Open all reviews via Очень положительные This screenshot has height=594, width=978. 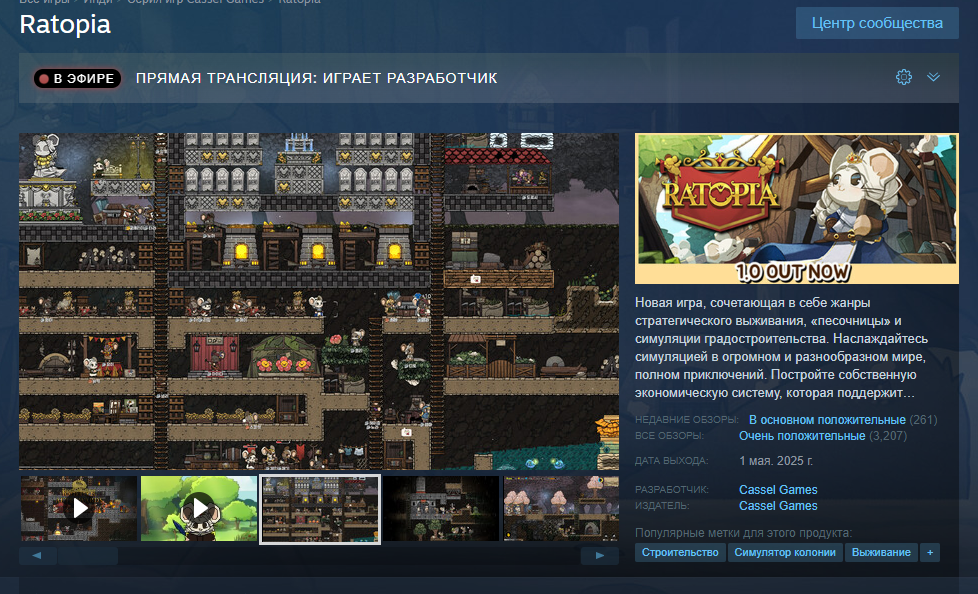[x=802, y=436]
